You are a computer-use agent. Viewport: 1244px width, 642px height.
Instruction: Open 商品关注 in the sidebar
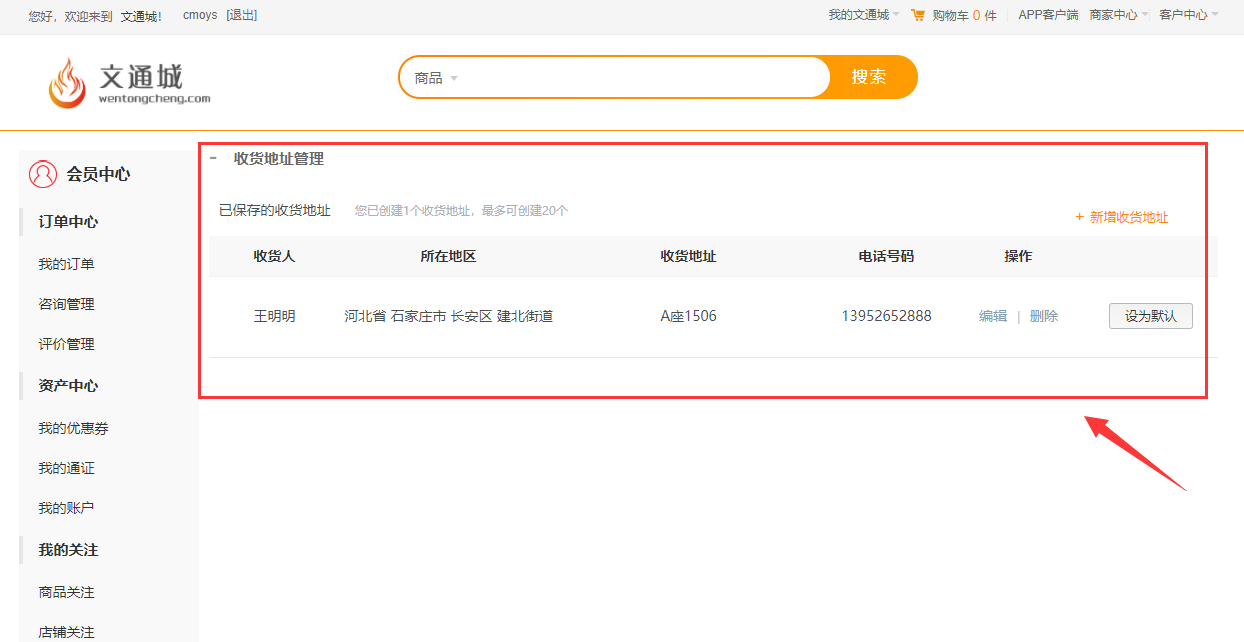pyautogui.click(x=66, y=592)
